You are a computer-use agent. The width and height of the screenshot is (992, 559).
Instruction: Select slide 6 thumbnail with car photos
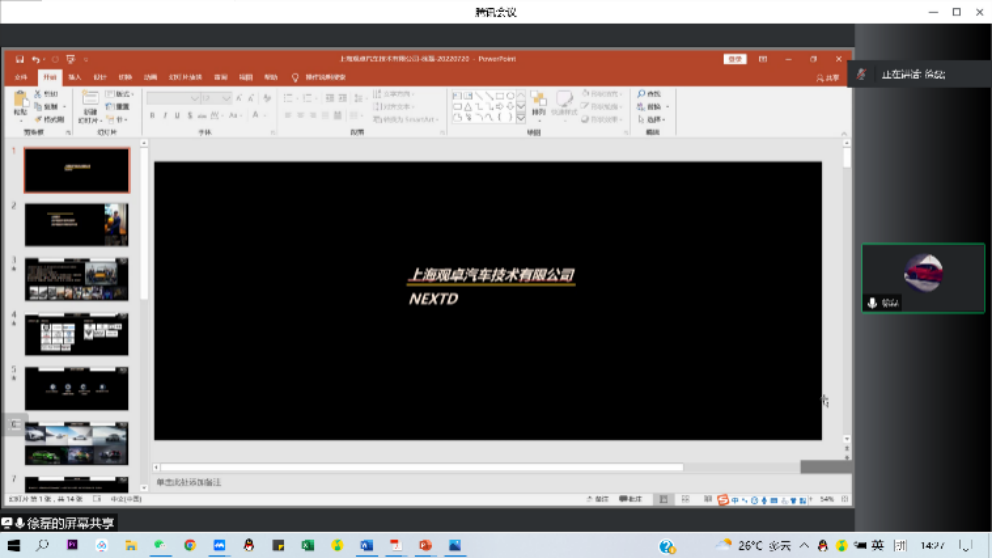tap(77, 443)
